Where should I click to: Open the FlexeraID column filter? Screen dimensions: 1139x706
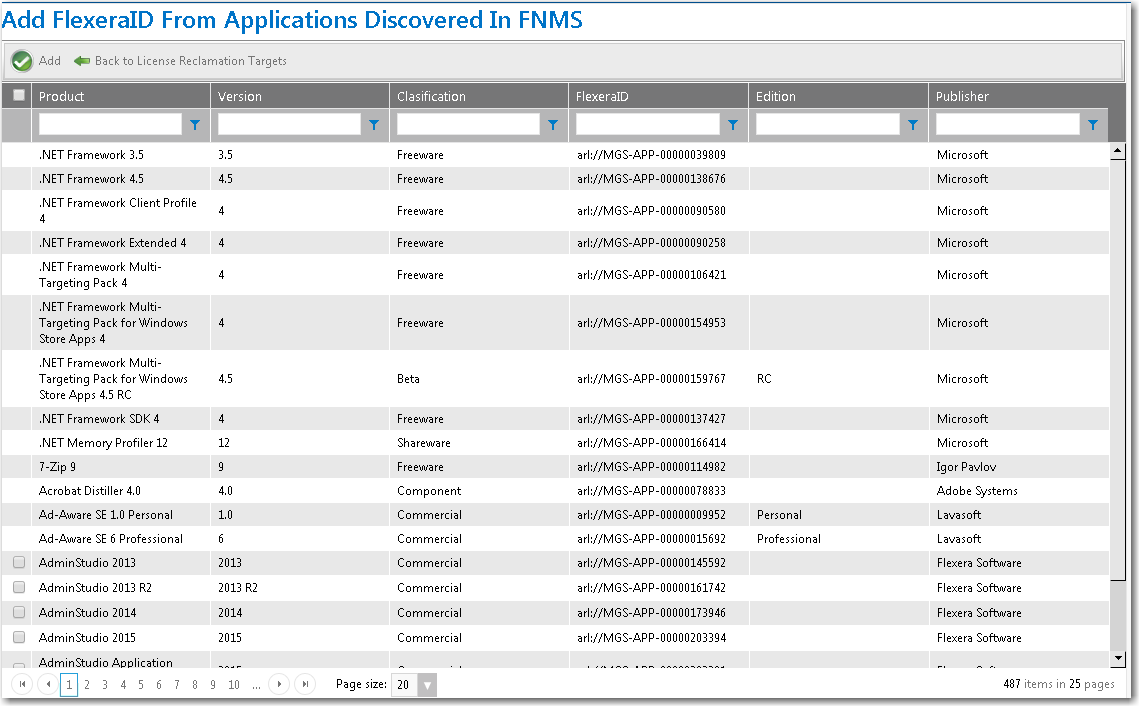732,124
